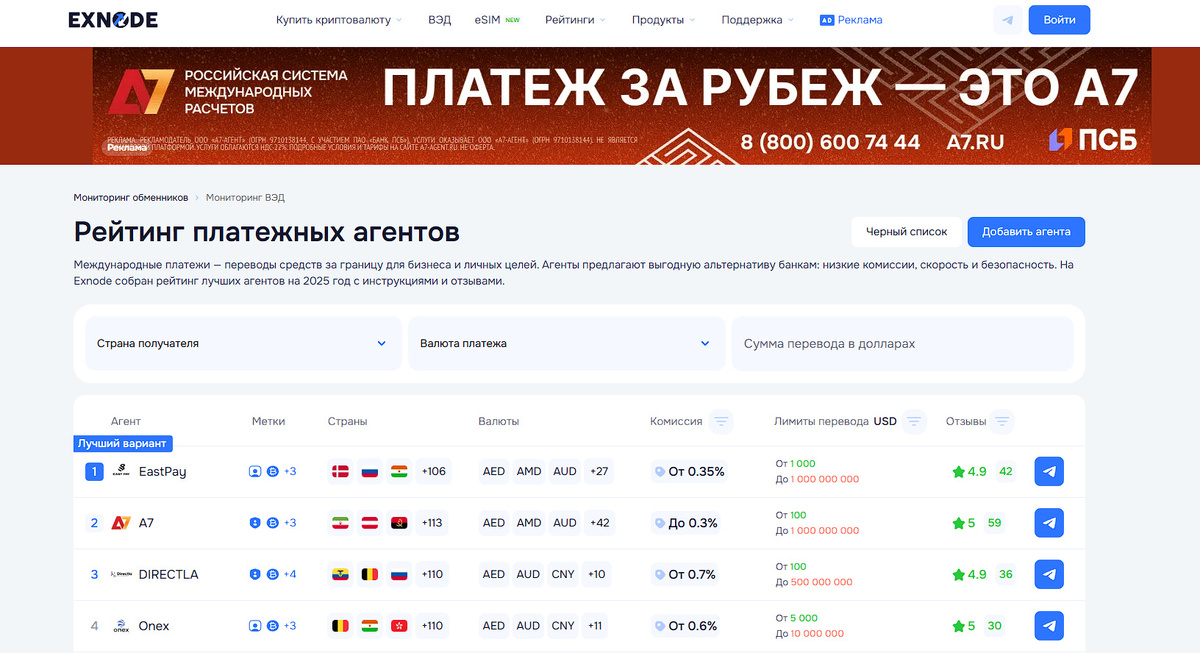Click the До 500 000 000 limit for DIRECTLA
1200x653 pixels.
814,582
